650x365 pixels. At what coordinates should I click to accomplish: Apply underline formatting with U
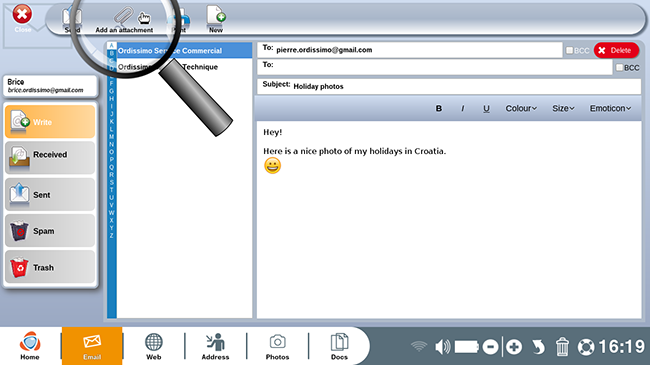486,108
